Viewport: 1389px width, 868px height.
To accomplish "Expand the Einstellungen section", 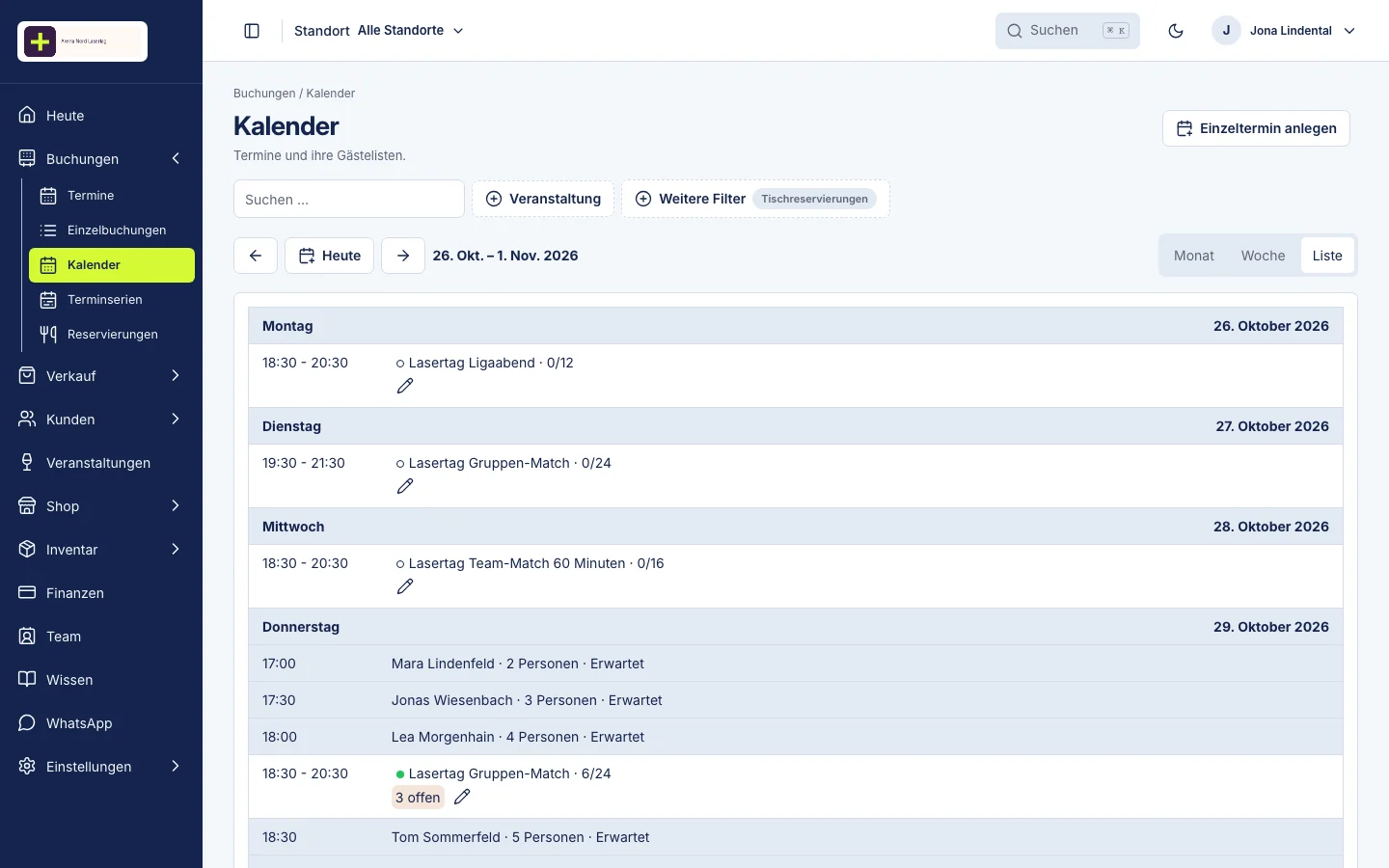I will click(176, 767).
